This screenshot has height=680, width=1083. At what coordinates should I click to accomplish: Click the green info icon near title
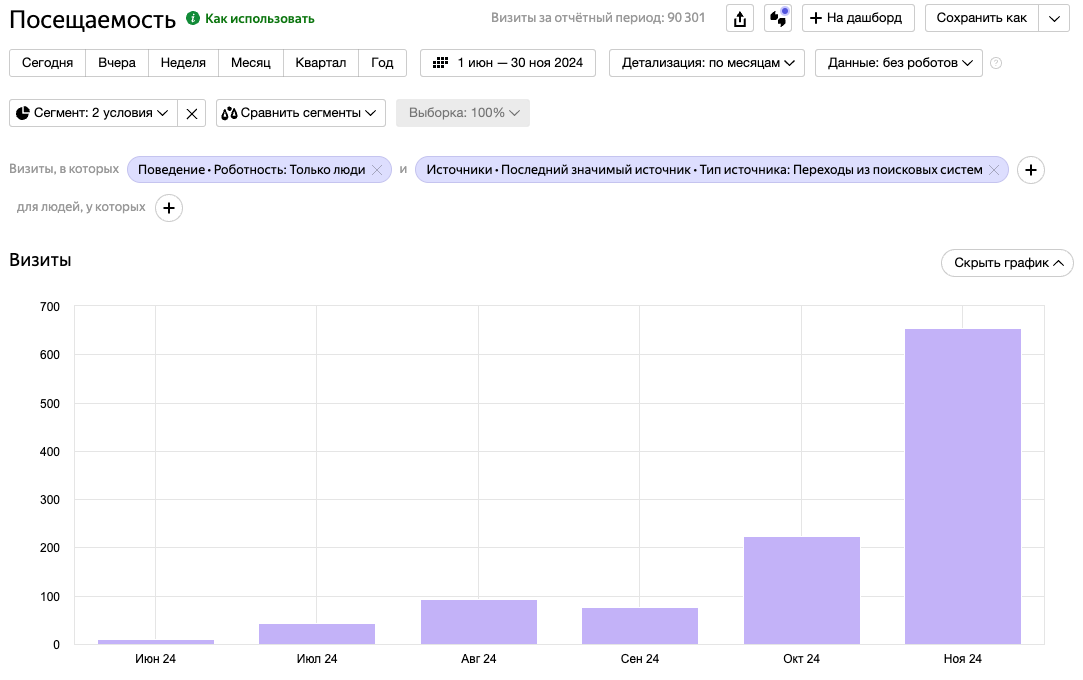click(x=193, y=18)
